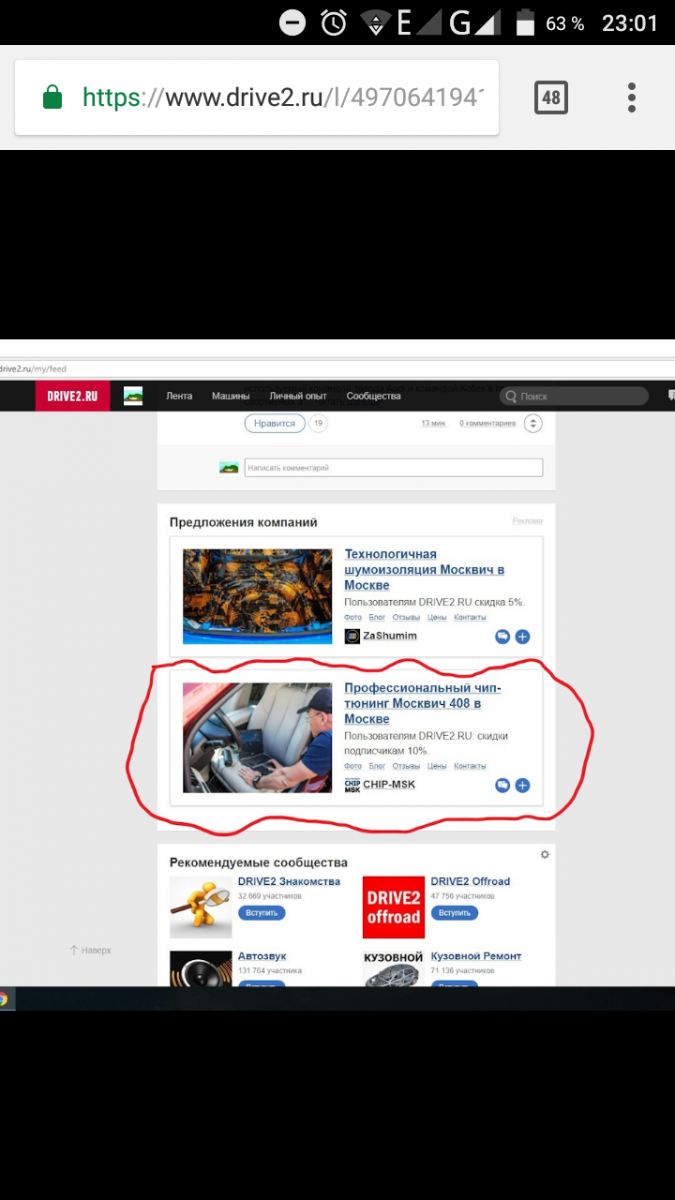Expand the up-down arrow button on the post
Viewport: 675px width, 1200px height.
click(534, 423)
